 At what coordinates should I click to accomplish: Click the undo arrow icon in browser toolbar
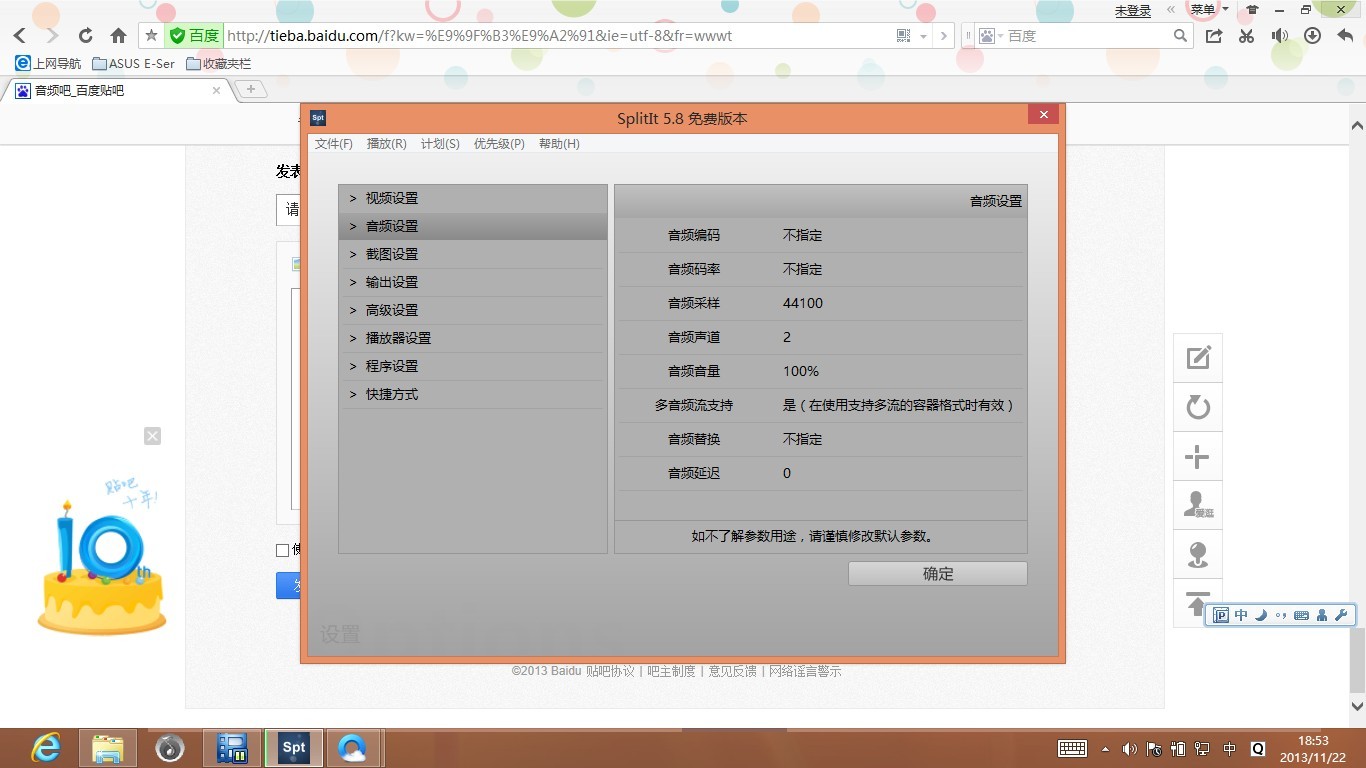tap(1345, 36)
